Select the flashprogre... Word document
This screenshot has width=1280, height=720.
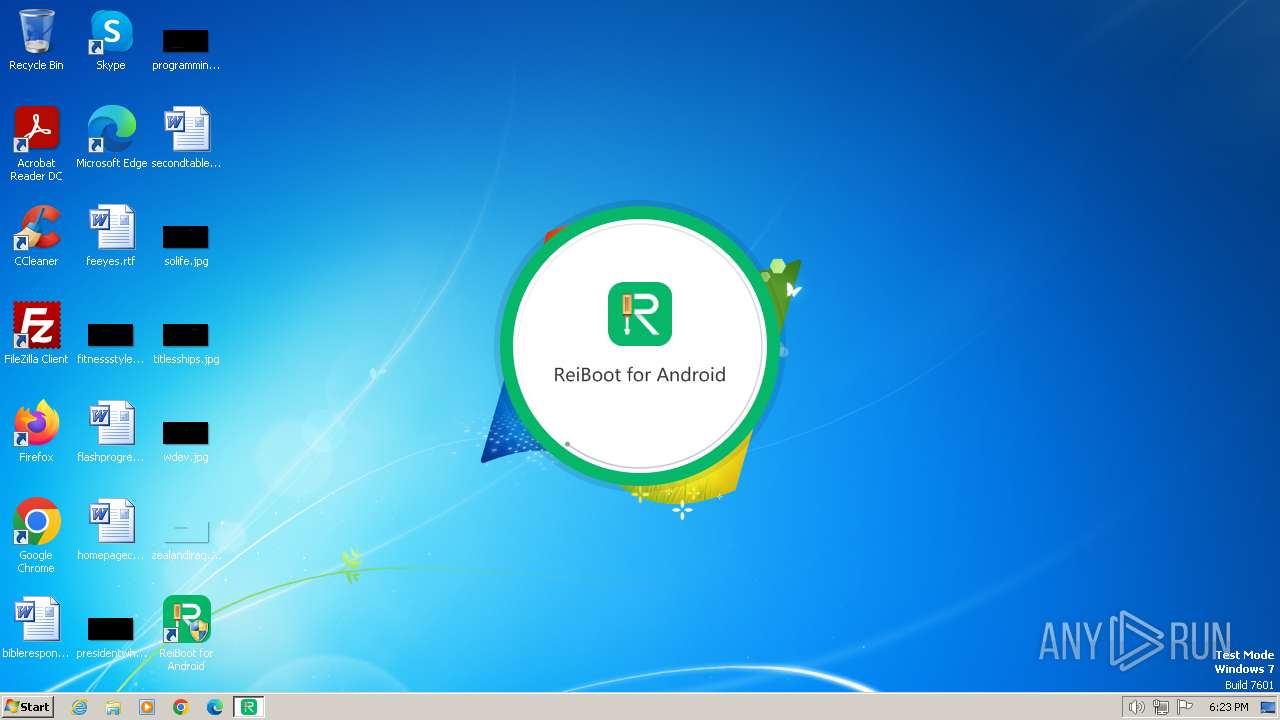(x=111, y=432)
